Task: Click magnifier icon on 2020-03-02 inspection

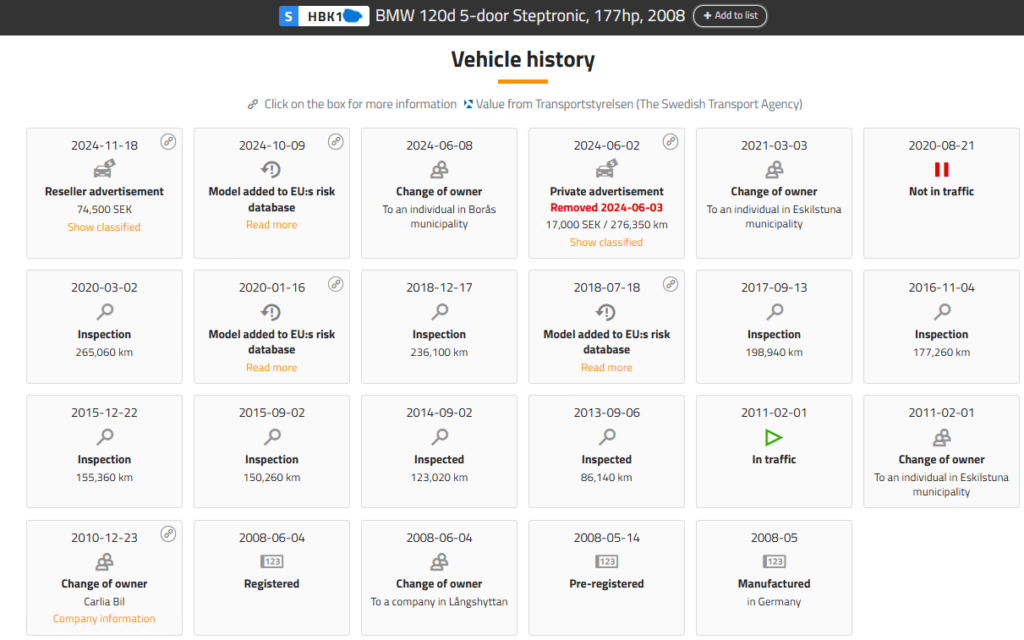Action: point(104,312)
